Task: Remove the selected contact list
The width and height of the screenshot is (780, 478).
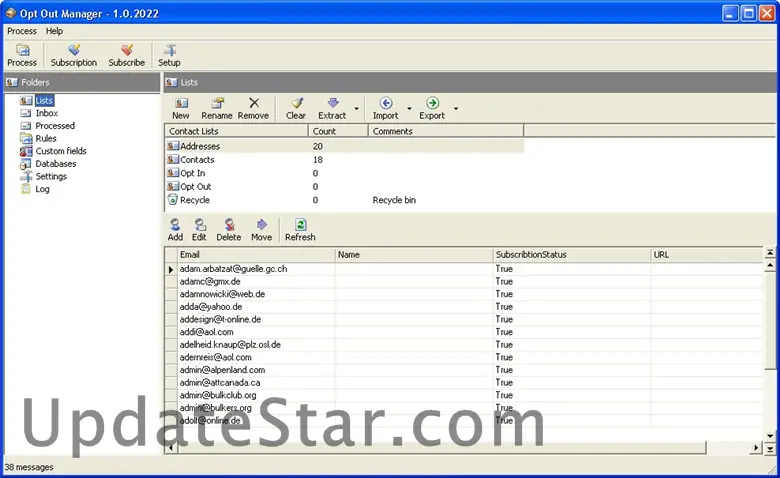Action: pos(253,108)
